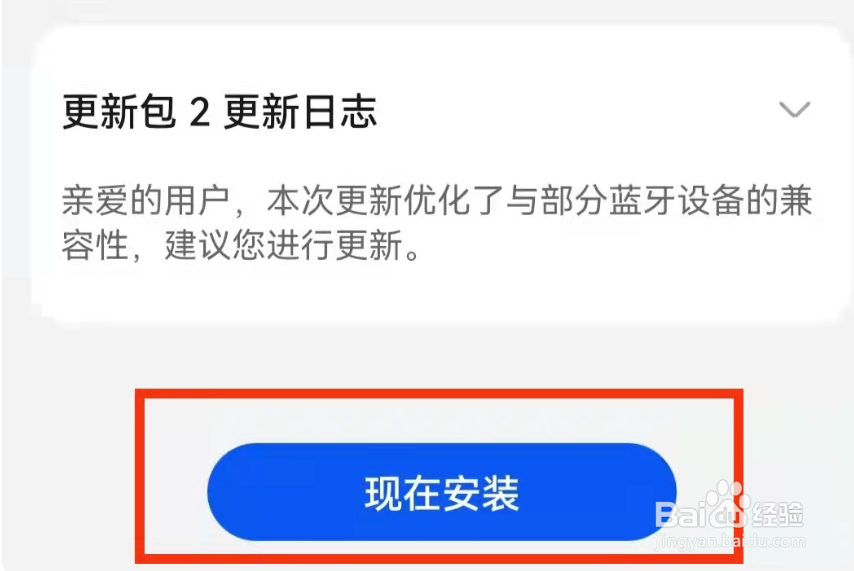Open the jingyan.baidu.com watermark link

point(729,541)
